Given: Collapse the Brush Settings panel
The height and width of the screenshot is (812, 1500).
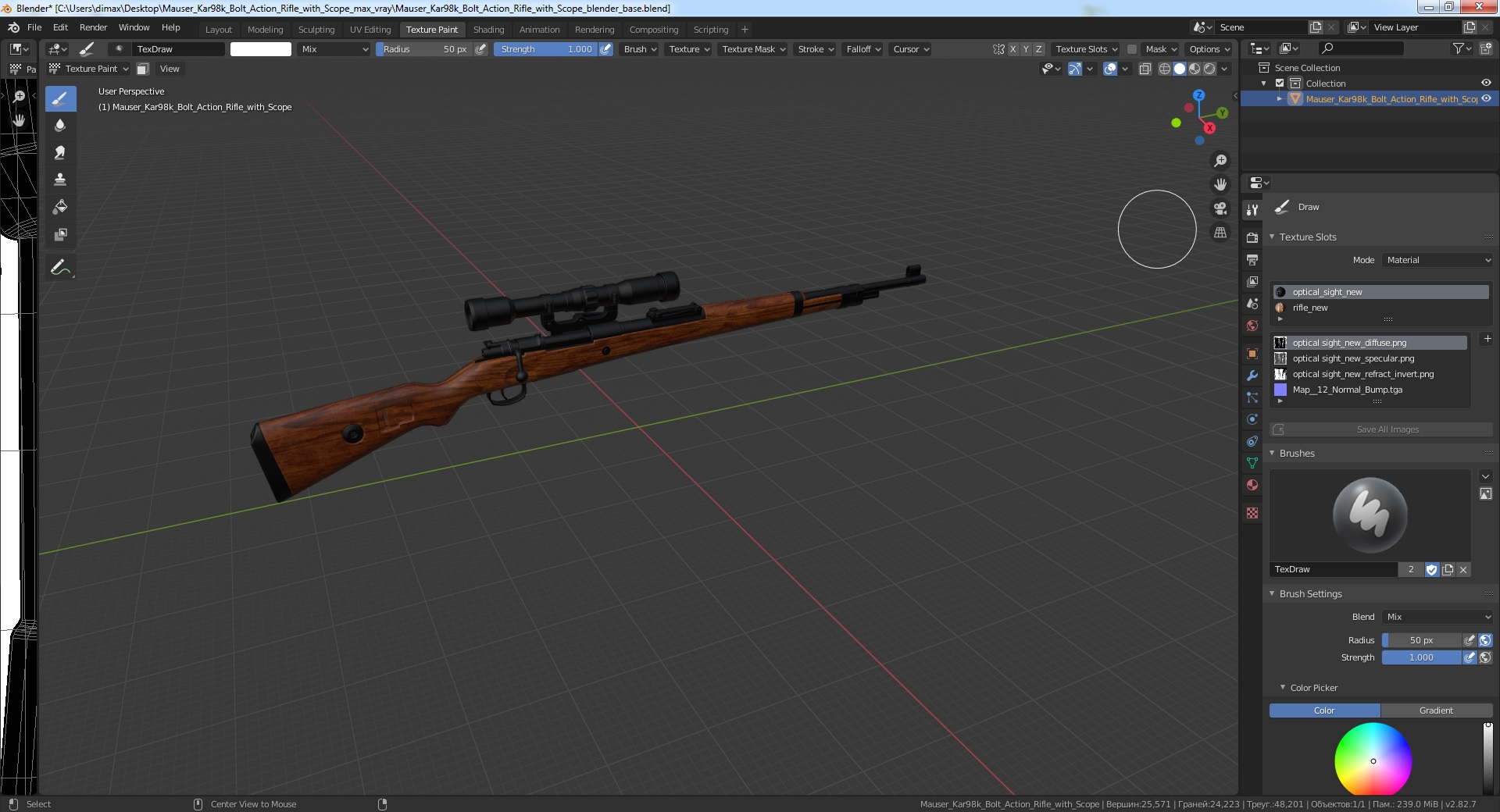Looking at the screenshot, I should (1272, 594).
